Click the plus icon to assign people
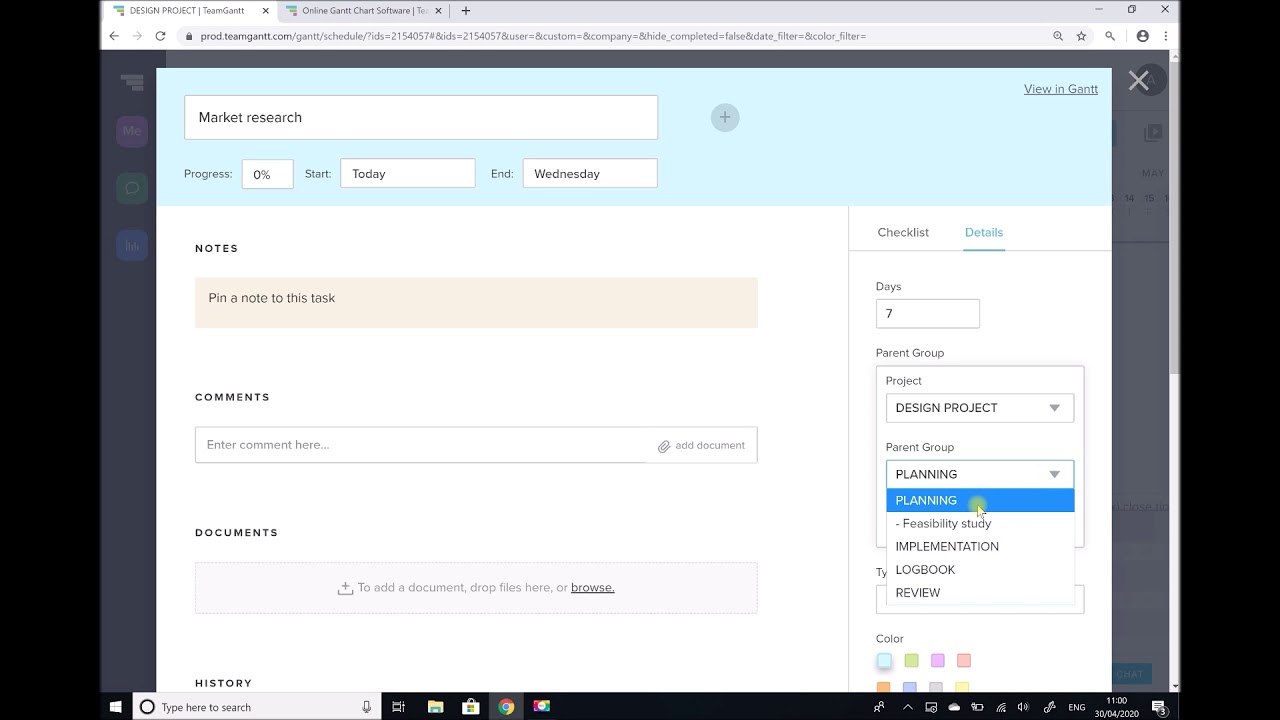Image resolution: width=1280 pixels, height=720 pixels. [725, 118]
